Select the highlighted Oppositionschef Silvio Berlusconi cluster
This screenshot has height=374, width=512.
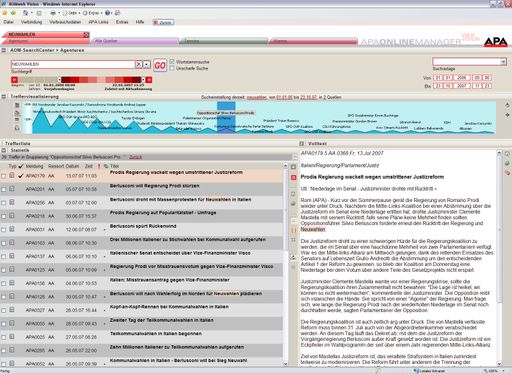point(226,113)
